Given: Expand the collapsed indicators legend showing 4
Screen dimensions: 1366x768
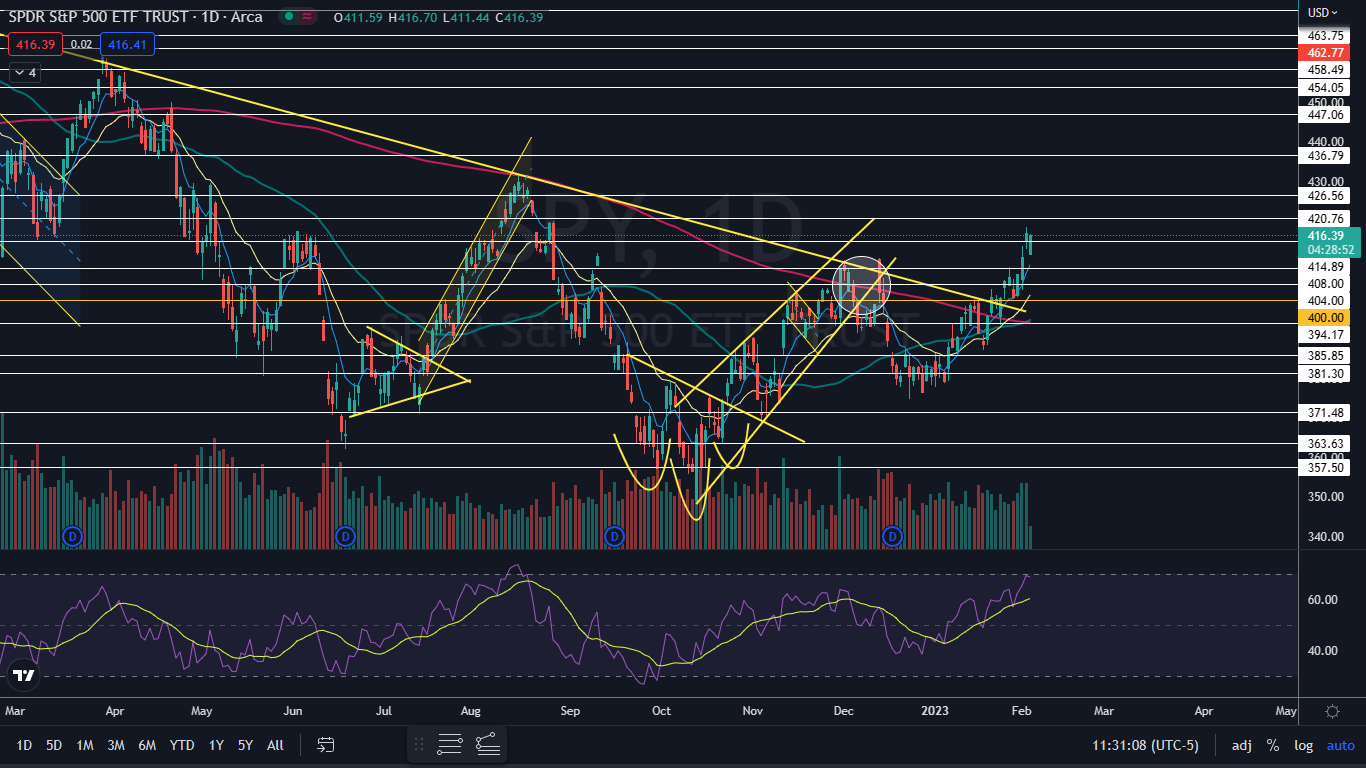Looking at the screenshot, I should 24,73.
